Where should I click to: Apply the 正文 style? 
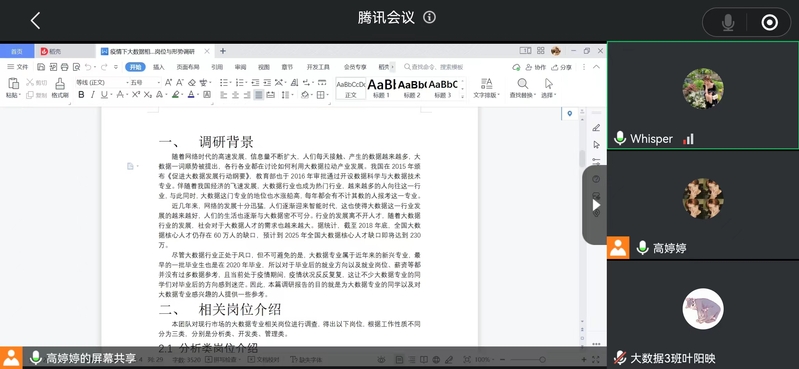pyautogui.click(x=351, y=88)
